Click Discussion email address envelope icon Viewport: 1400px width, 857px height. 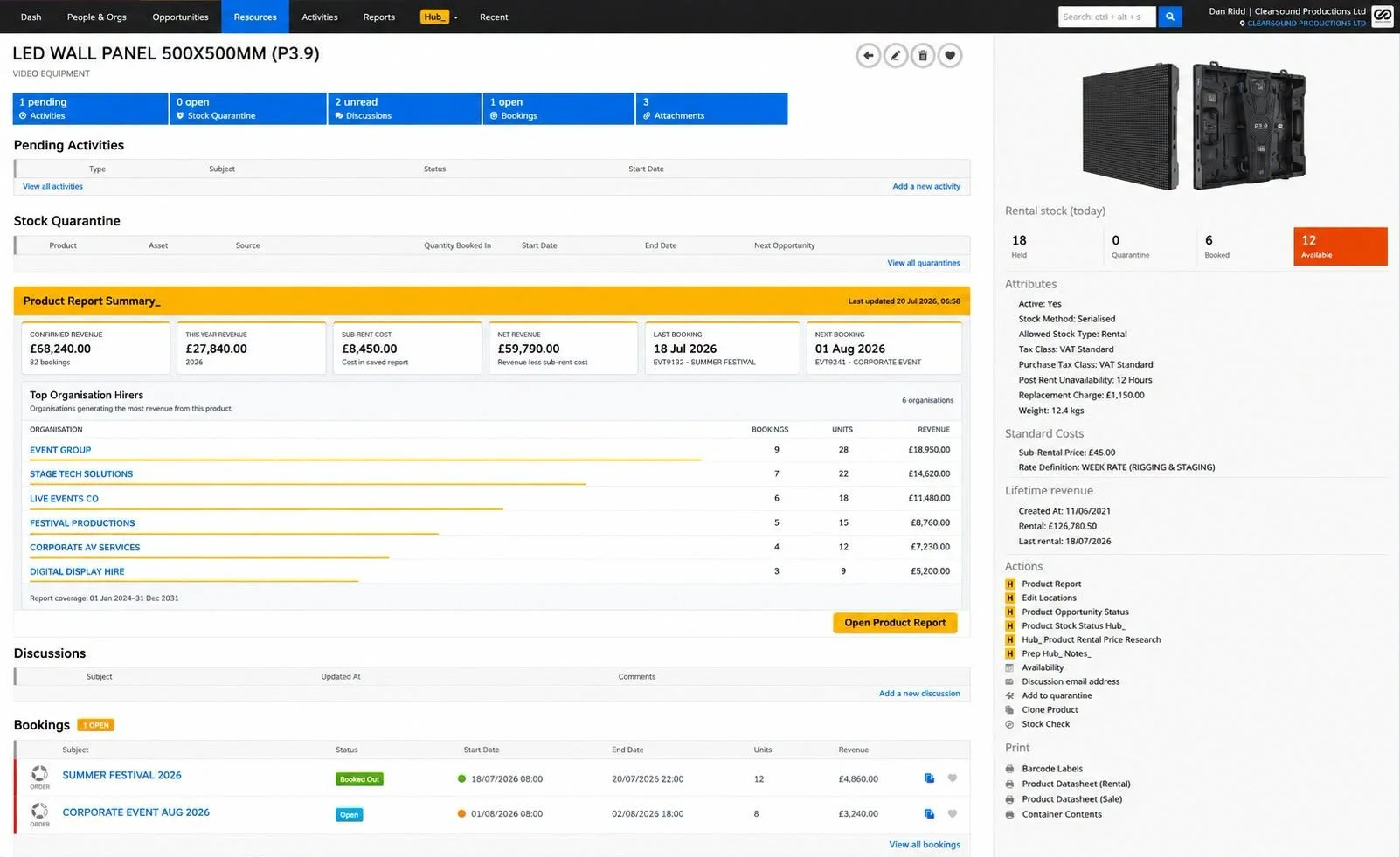pos(1010,681)
